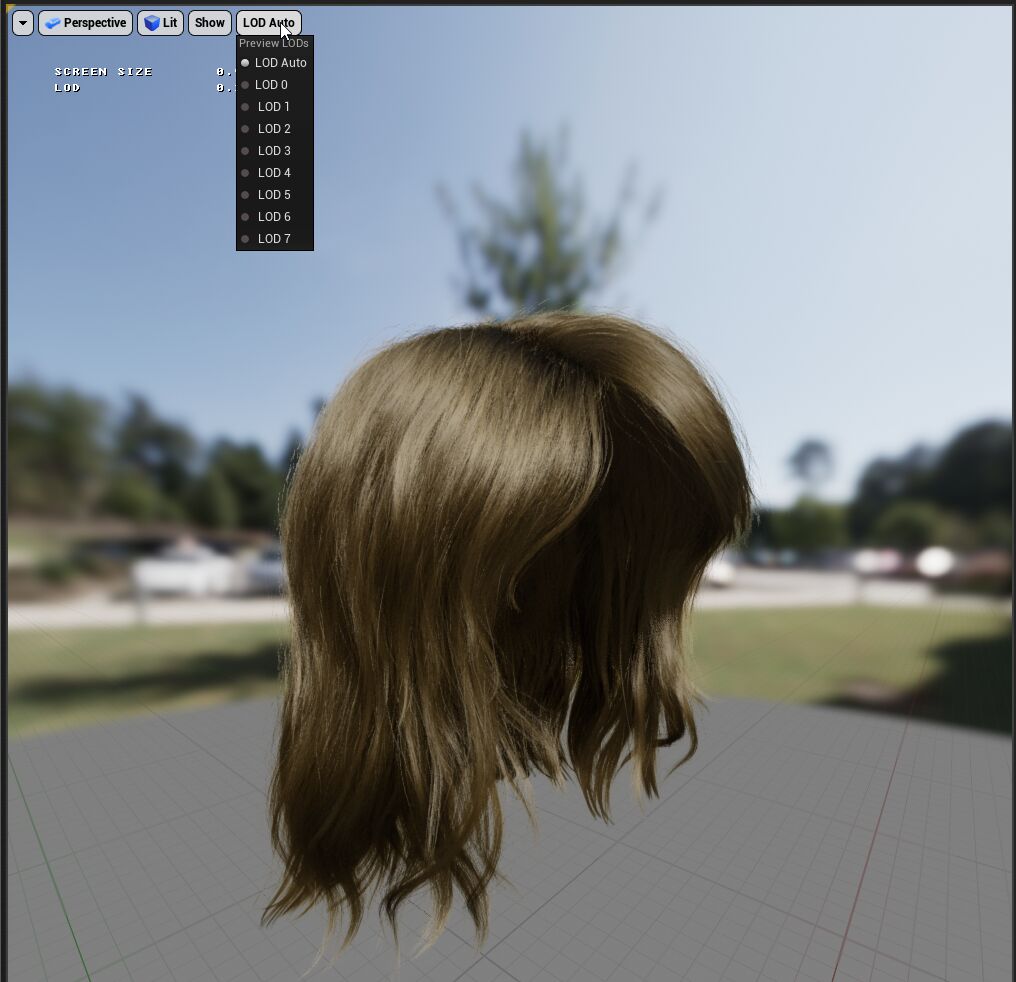Screen dimensions: 1016x982
Task: Select the LOD Auto radio option
Action: [x=279, y=63]
